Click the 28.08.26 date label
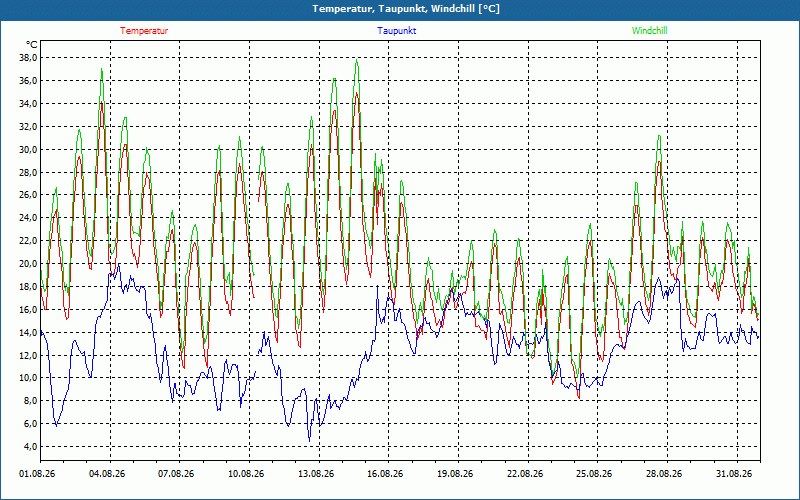This screenshot has width=800, height=500. (x=665, y=474)
